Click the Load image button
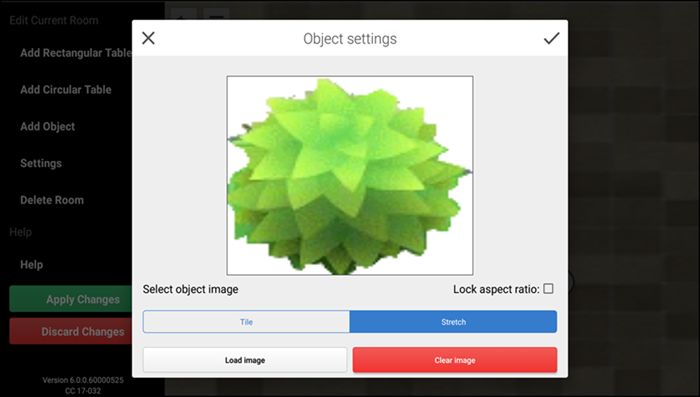700x397 pixels. tap(245, 360)
